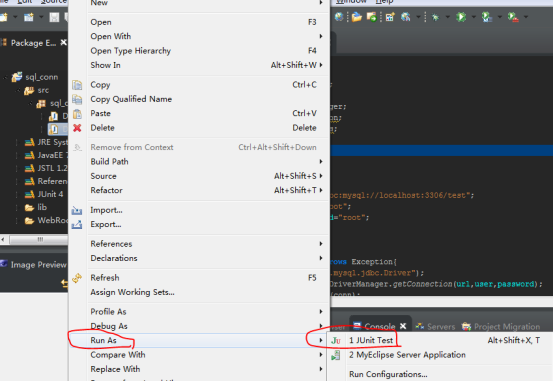Open dropdown next to Run on server icon
The width and height of the screenshot is (554, 381).
500,17
